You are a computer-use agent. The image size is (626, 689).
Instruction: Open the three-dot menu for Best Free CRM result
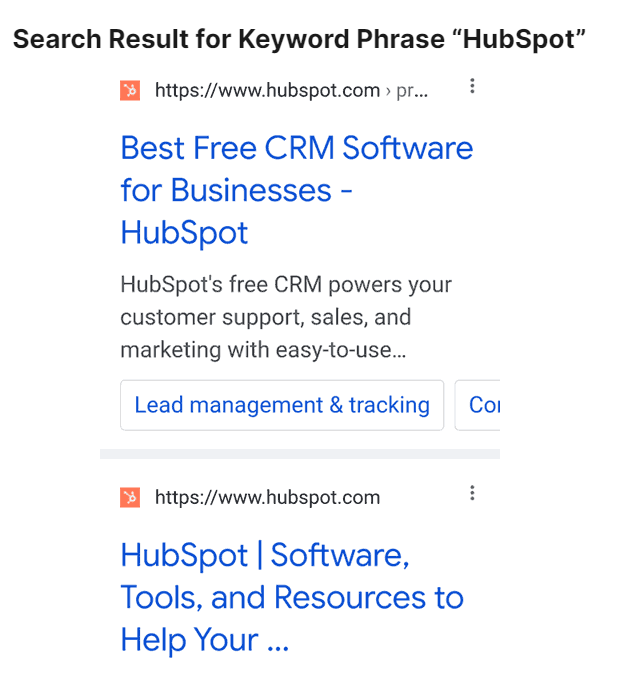pos(472,87)
